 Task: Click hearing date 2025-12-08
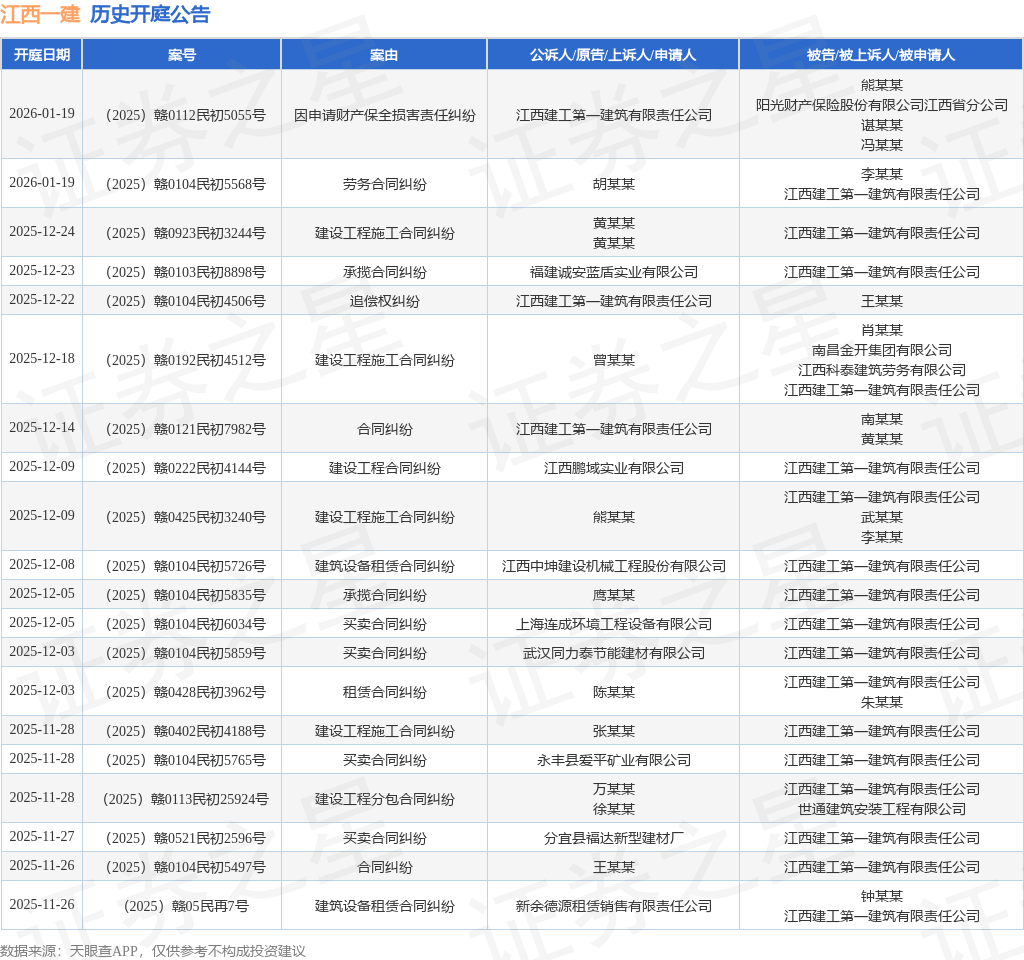42,564
